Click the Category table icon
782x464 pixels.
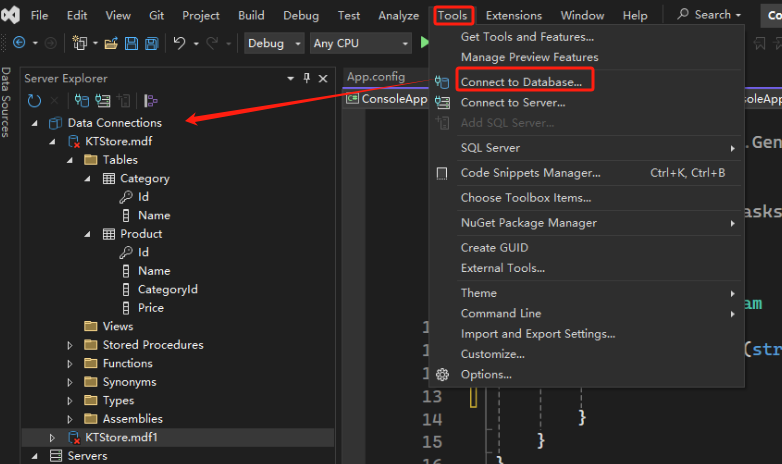pyautogui.click(x=109, y=179)
